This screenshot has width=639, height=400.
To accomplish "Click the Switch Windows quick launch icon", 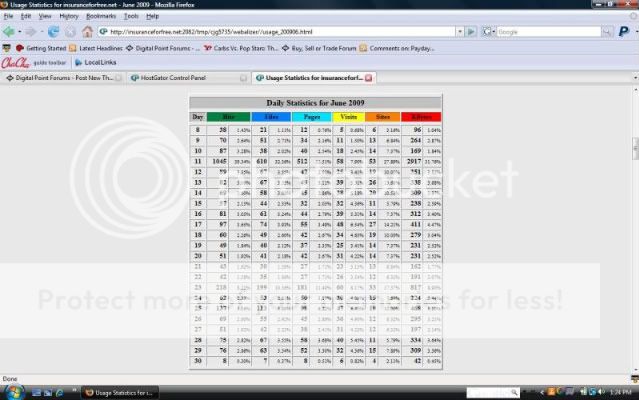I will 48,393.
